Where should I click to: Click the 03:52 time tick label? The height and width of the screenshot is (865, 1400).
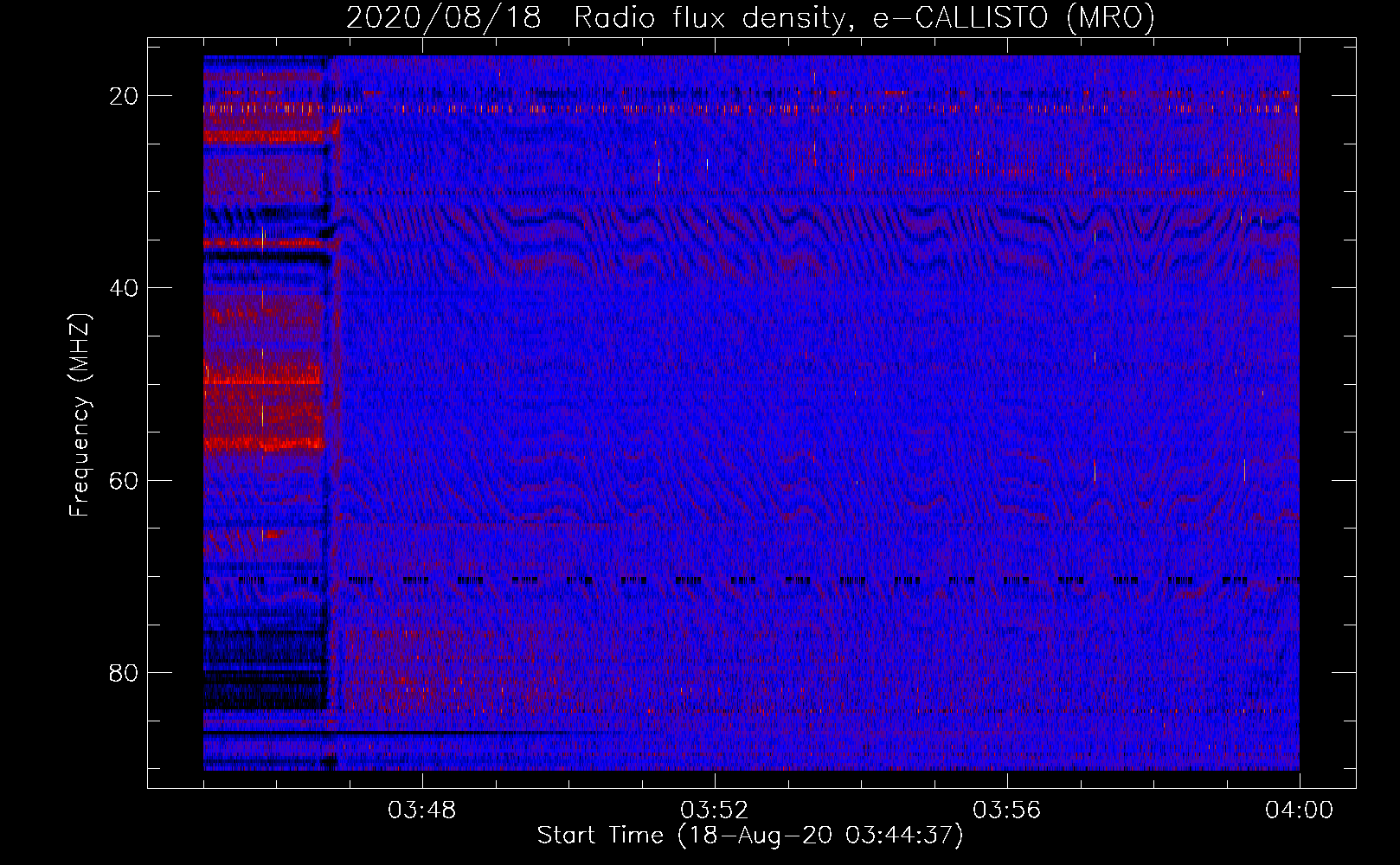click(715, 811)
